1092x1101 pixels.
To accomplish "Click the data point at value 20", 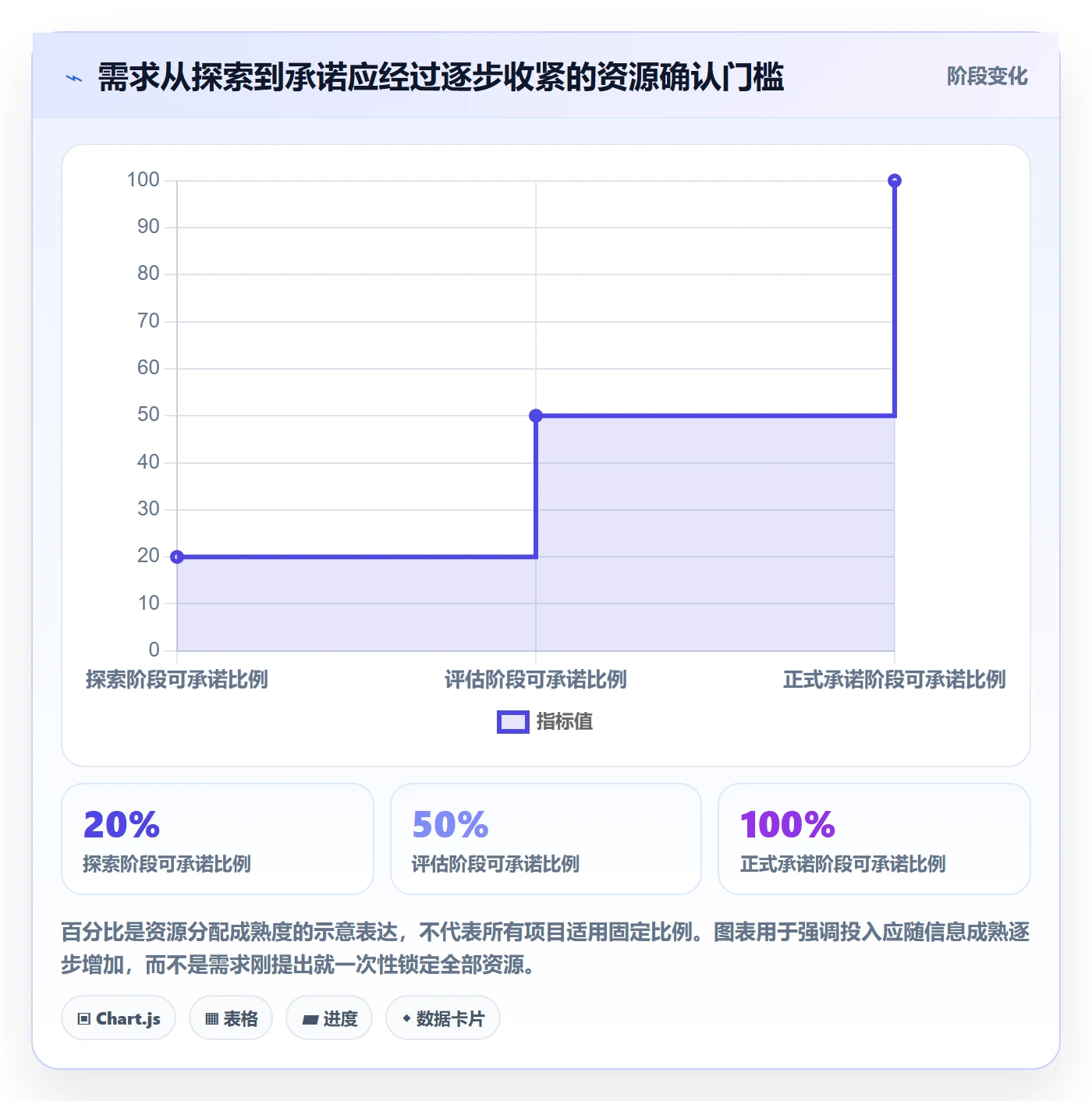I will click(x=177, y=557).
